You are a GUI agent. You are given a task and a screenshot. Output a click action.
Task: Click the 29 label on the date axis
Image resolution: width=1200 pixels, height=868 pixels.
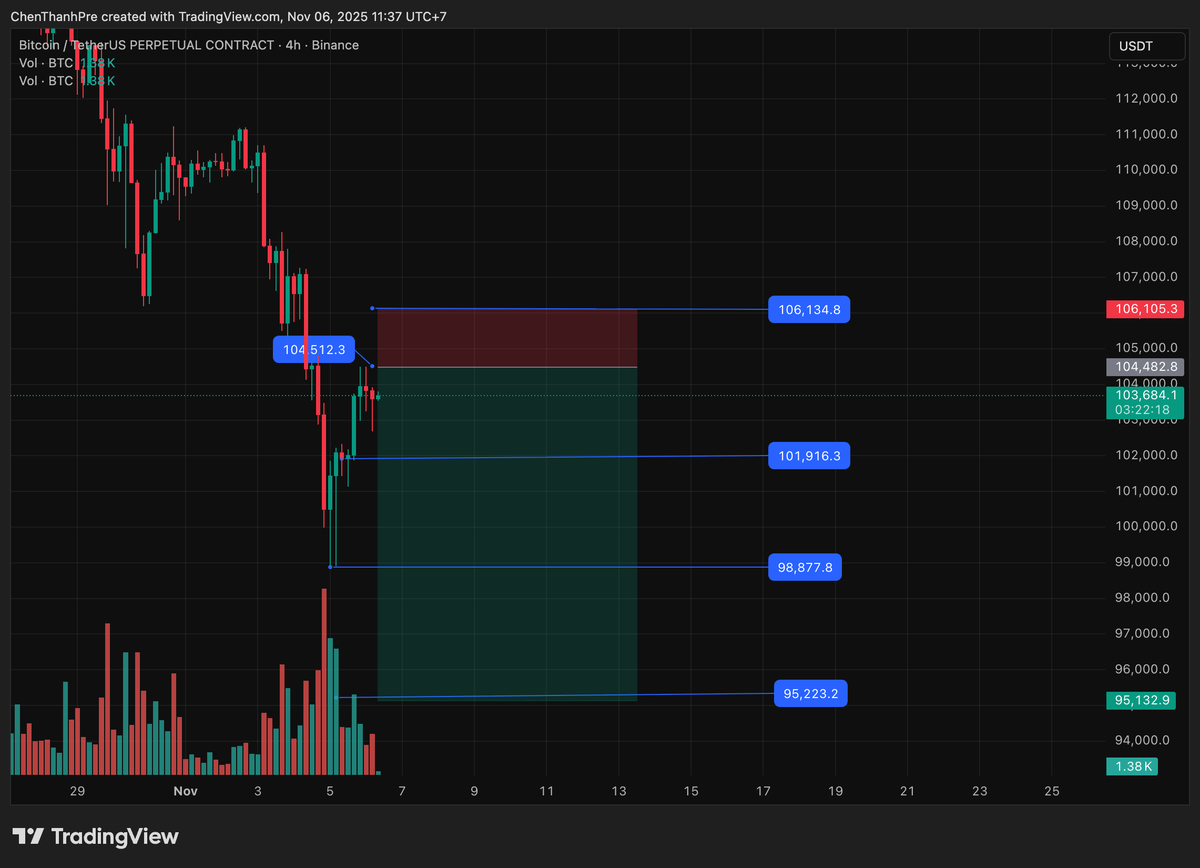[77, 791]
